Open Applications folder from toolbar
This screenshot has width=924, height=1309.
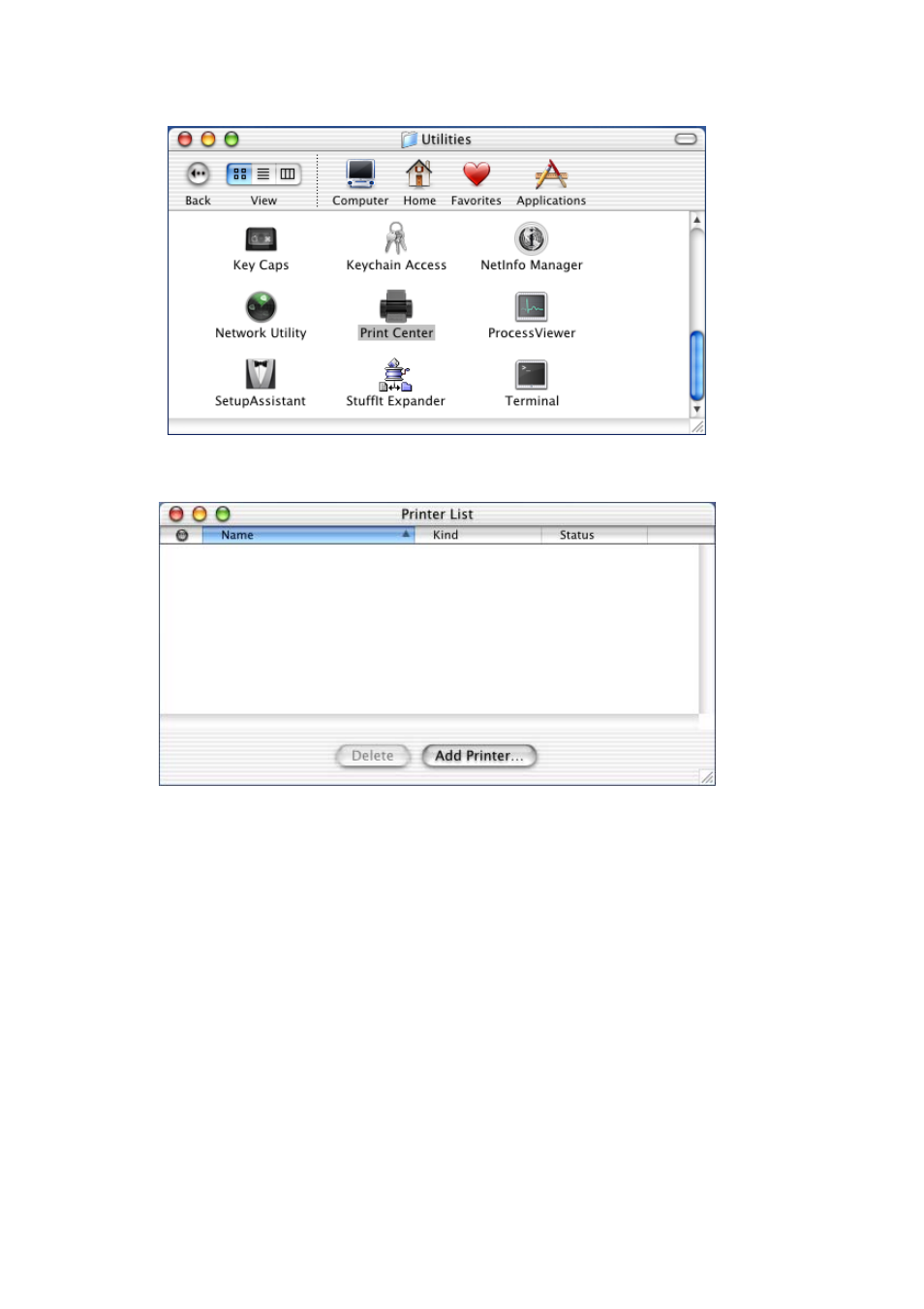[551, 174]
